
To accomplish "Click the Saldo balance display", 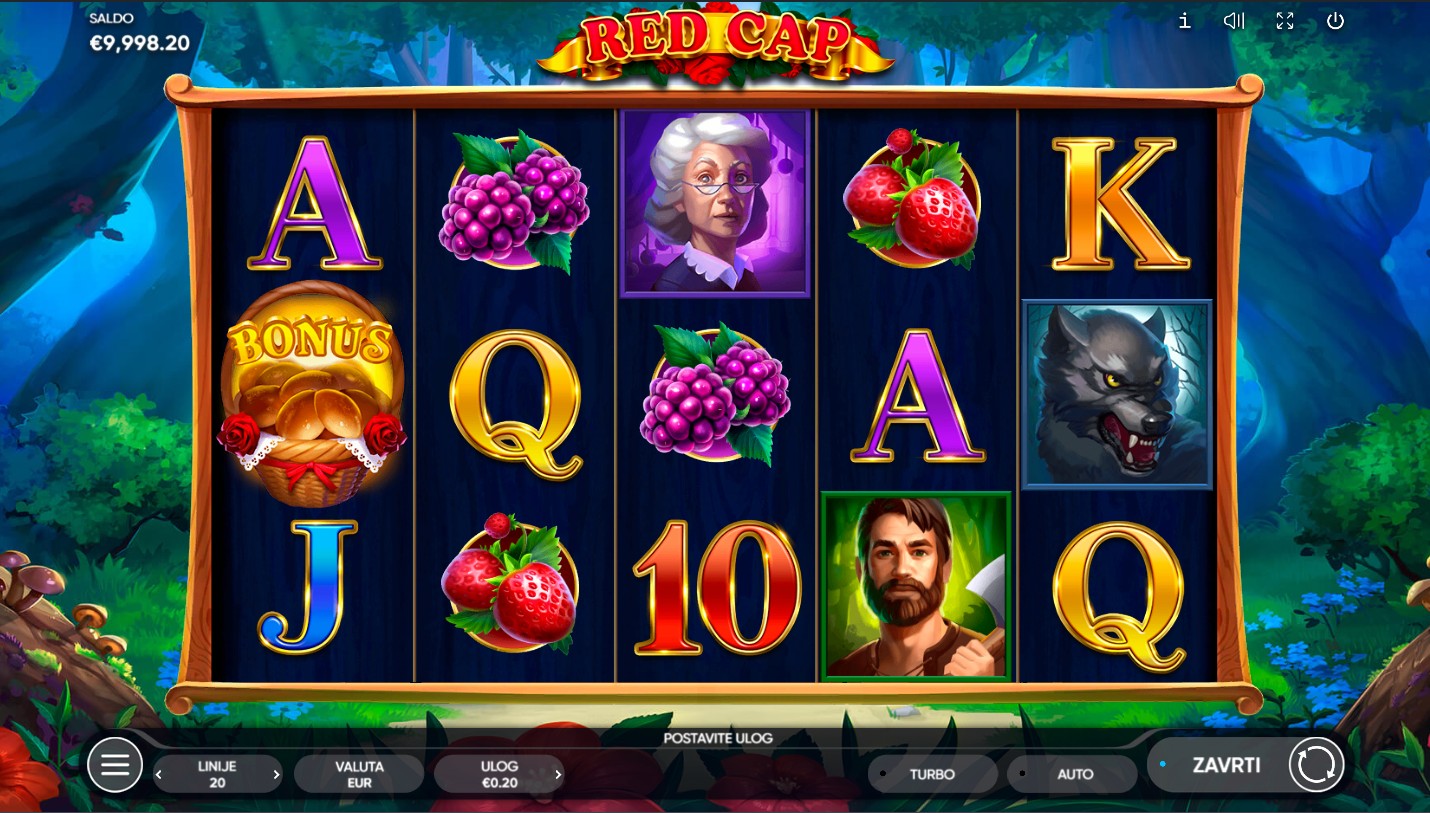I will coord(139,34).
